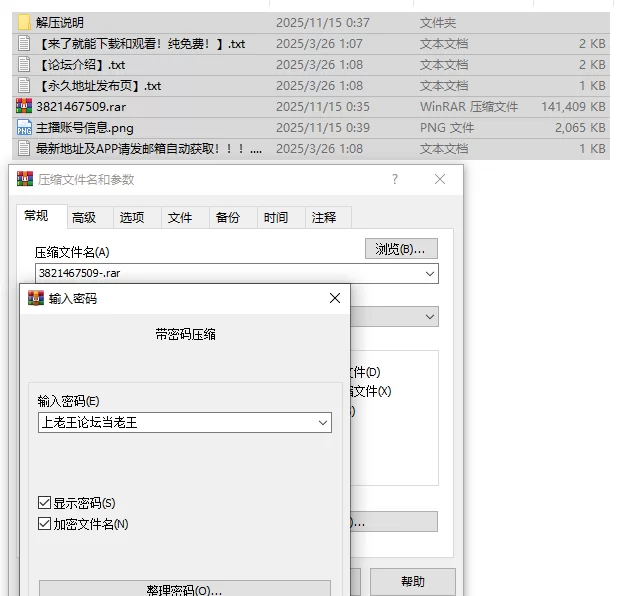Select the 解压说明 folder name
The image size is (631, 596).
[60, 23]
